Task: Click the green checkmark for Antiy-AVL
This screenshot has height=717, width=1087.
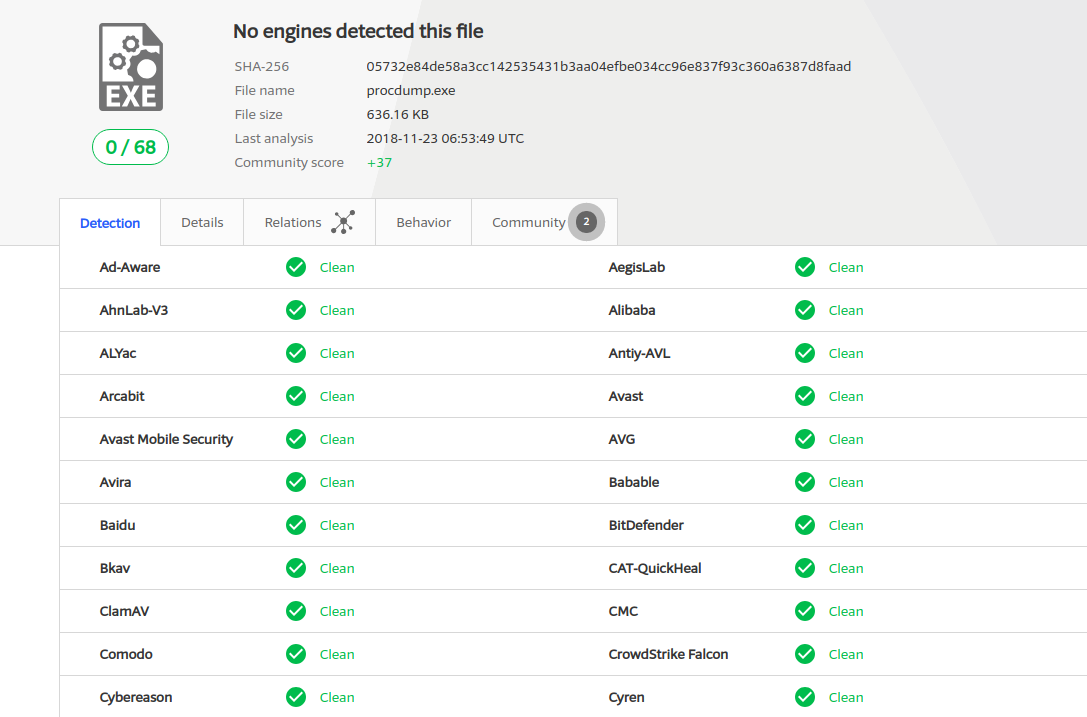Action: (805, 353)
